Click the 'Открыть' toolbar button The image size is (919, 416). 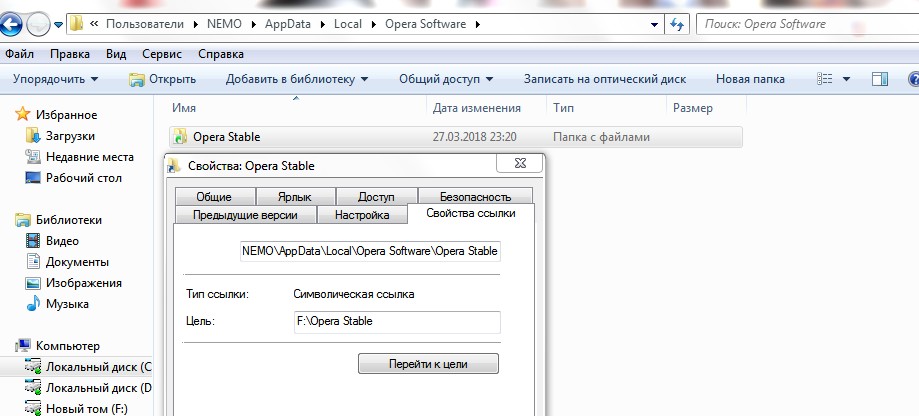coord(162,79)
